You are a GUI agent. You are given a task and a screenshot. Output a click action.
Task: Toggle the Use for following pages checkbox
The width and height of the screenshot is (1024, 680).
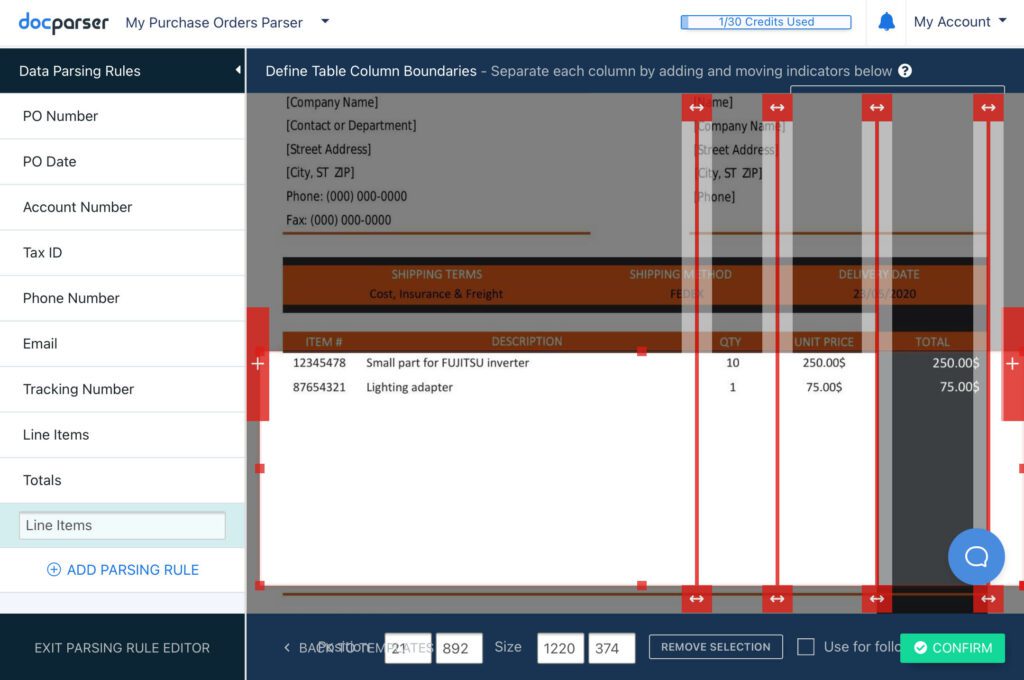[x=806, y=647]
